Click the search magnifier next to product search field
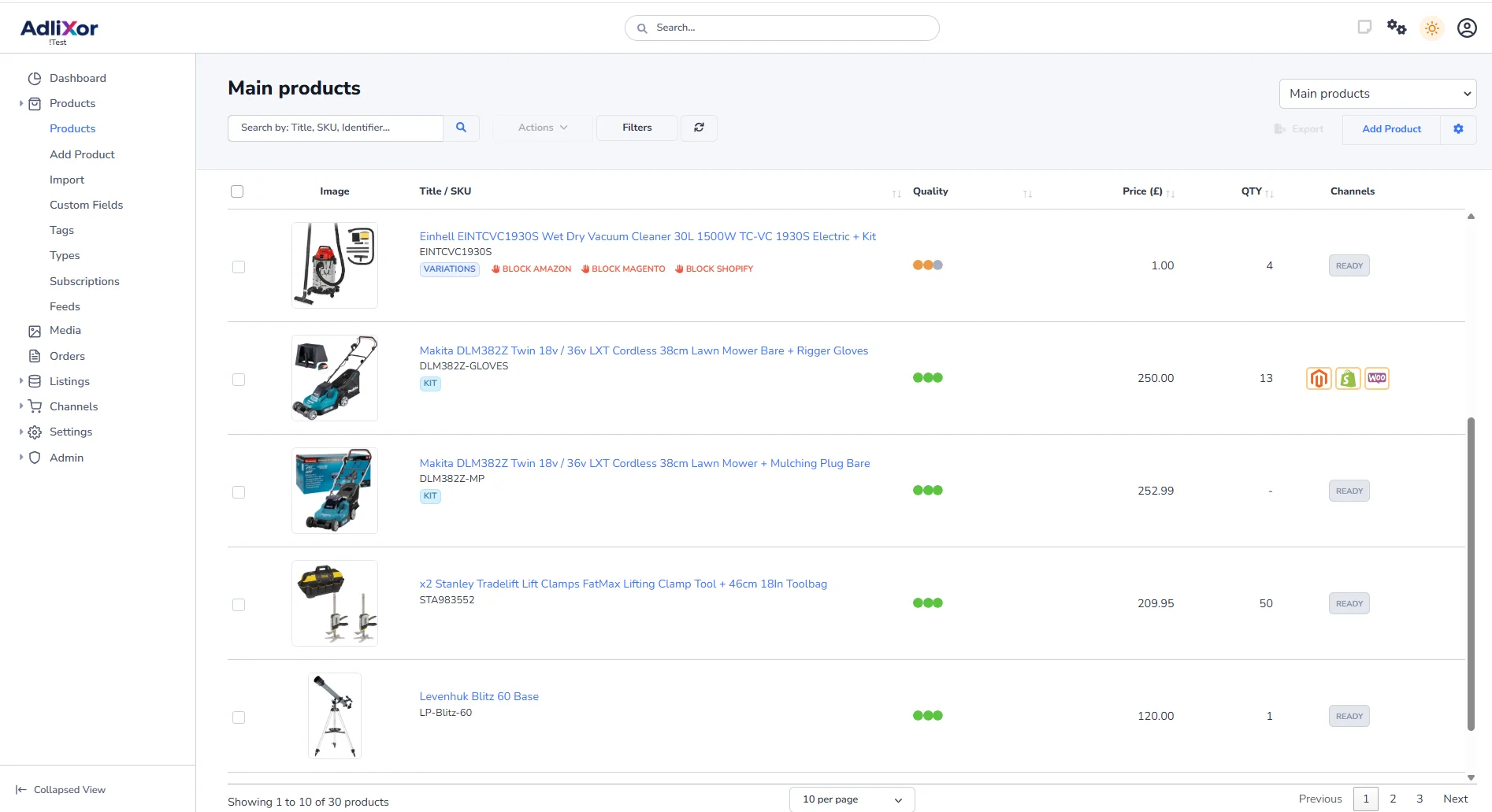1492x812 pixels. 462,128
